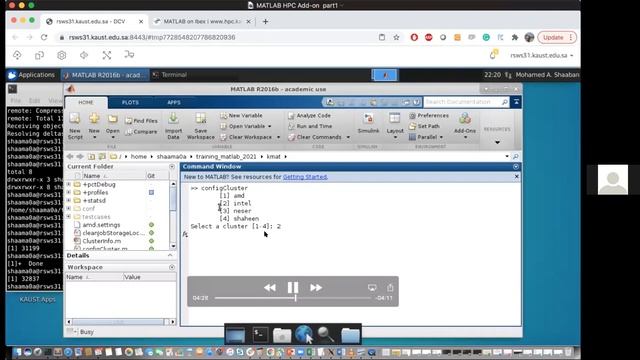Select the ClusterInfo.m file

pyautogui.click(x=101, y=241)
